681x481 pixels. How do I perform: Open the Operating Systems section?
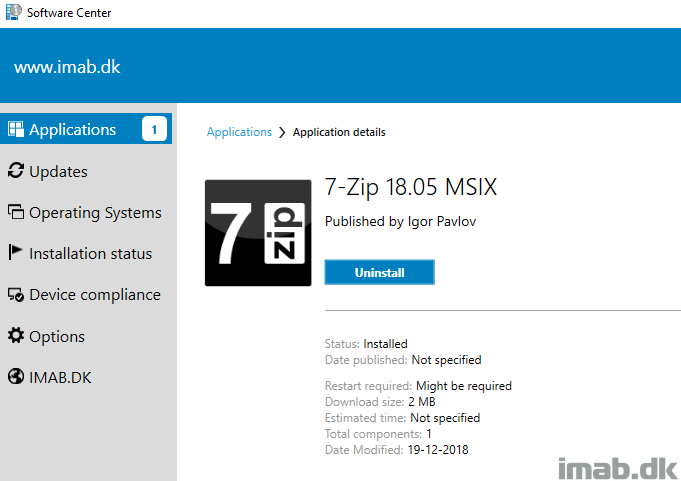[x=95, y=213]
